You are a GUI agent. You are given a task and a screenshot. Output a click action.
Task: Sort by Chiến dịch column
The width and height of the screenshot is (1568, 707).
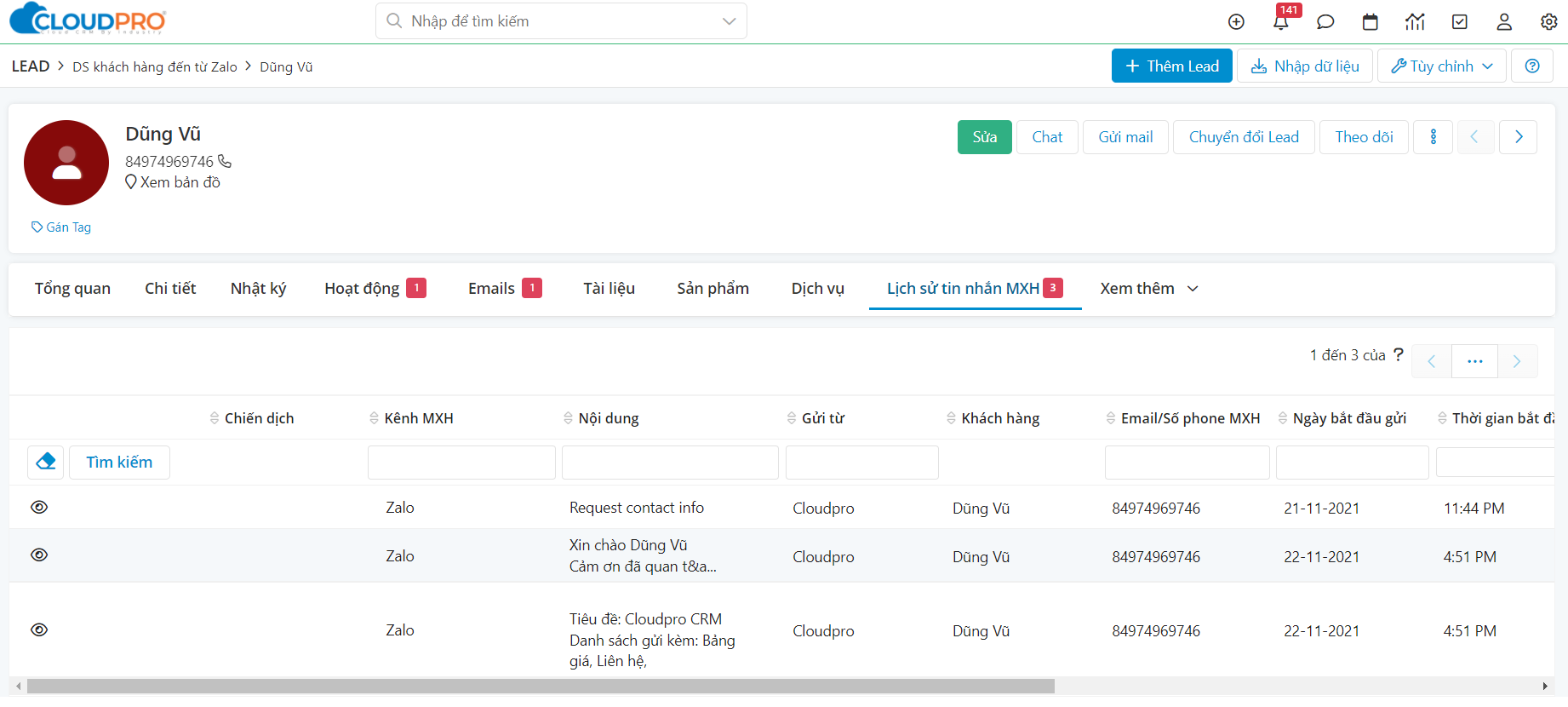pos(252,418)
